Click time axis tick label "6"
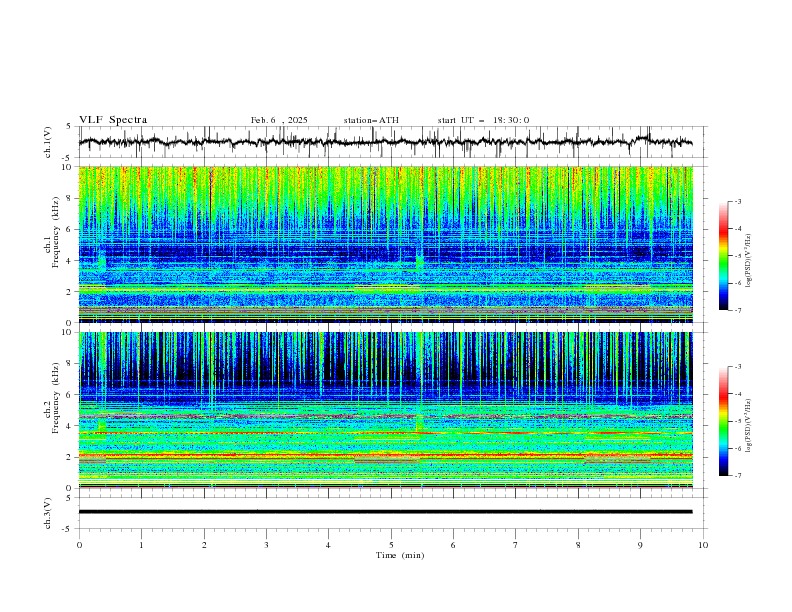This screenshot has height=612, width=792. (453, 545)
